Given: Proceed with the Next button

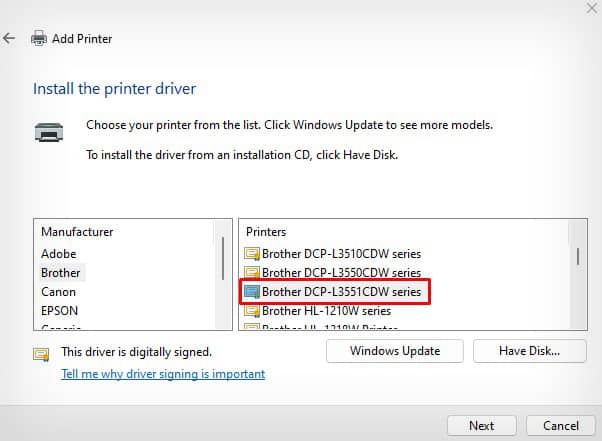Looking at the screenshot, I should pyautogui.click(x=481, y=426).
